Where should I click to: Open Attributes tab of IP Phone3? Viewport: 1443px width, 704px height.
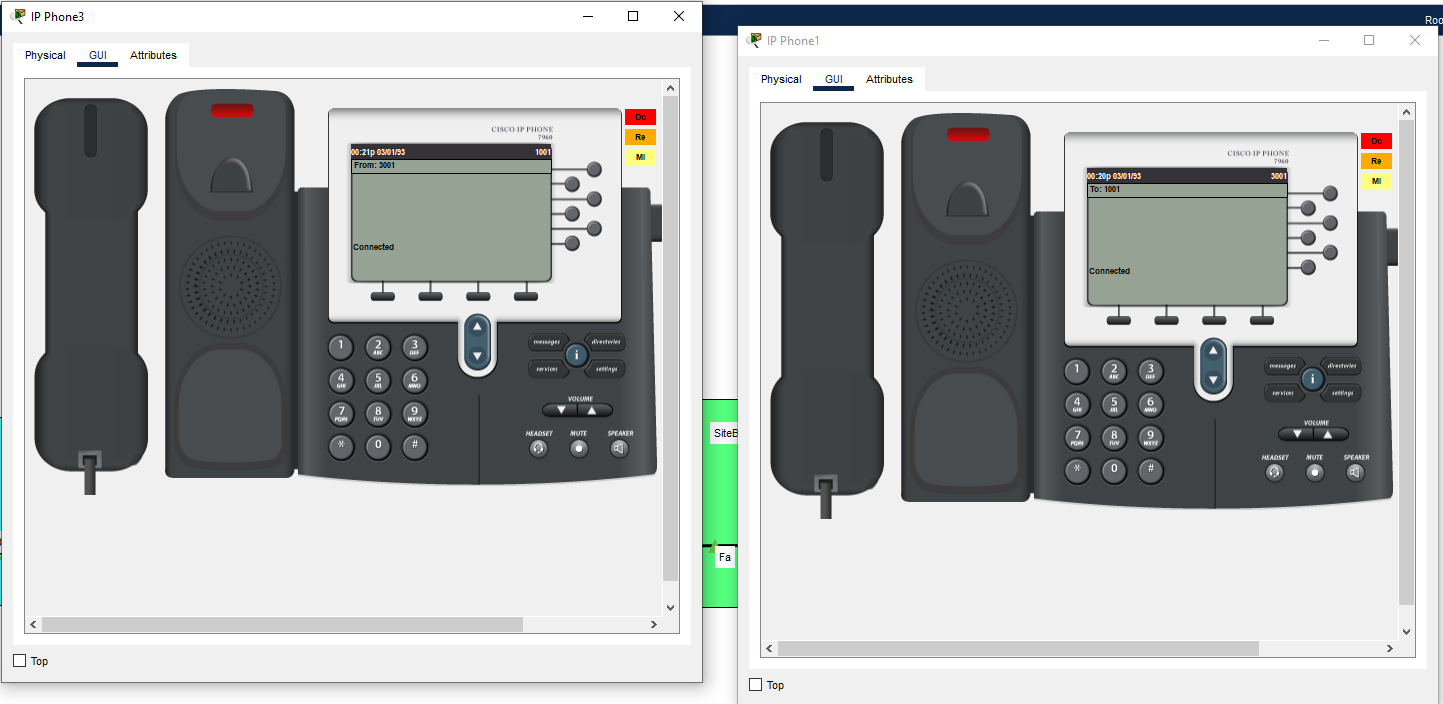coord(153,55)
